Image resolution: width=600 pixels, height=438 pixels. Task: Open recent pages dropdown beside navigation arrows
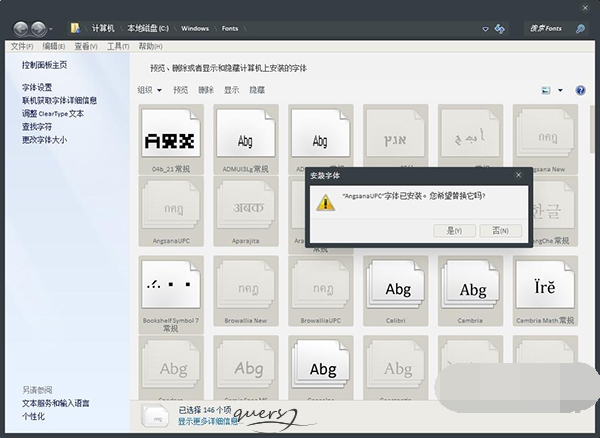pos(51,29)
